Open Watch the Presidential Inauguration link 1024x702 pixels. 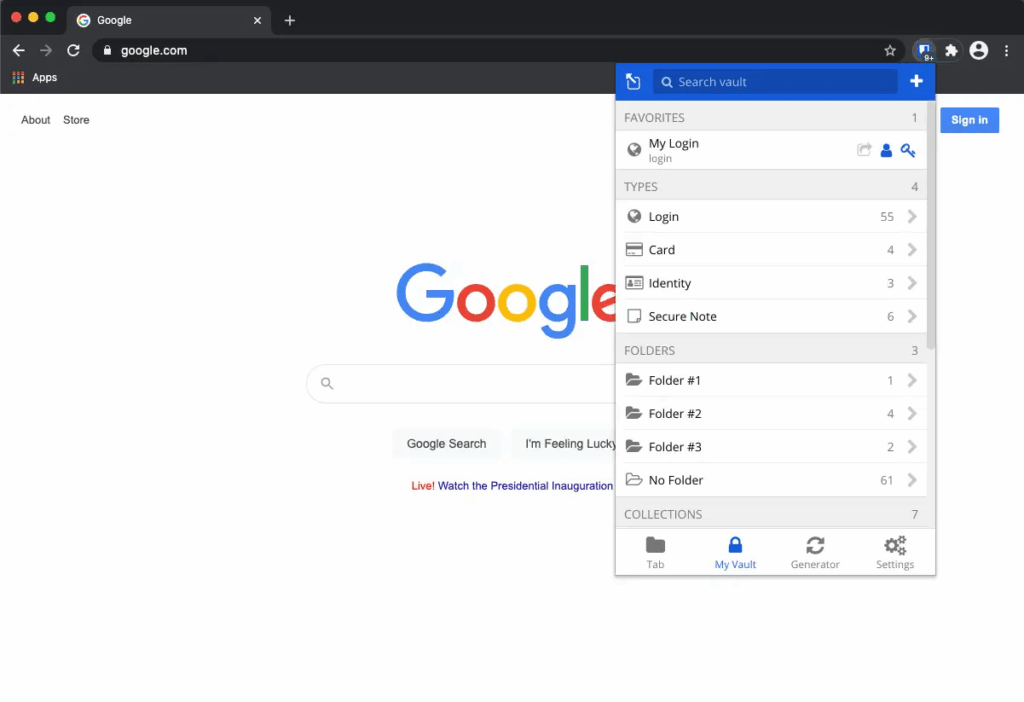525,486
